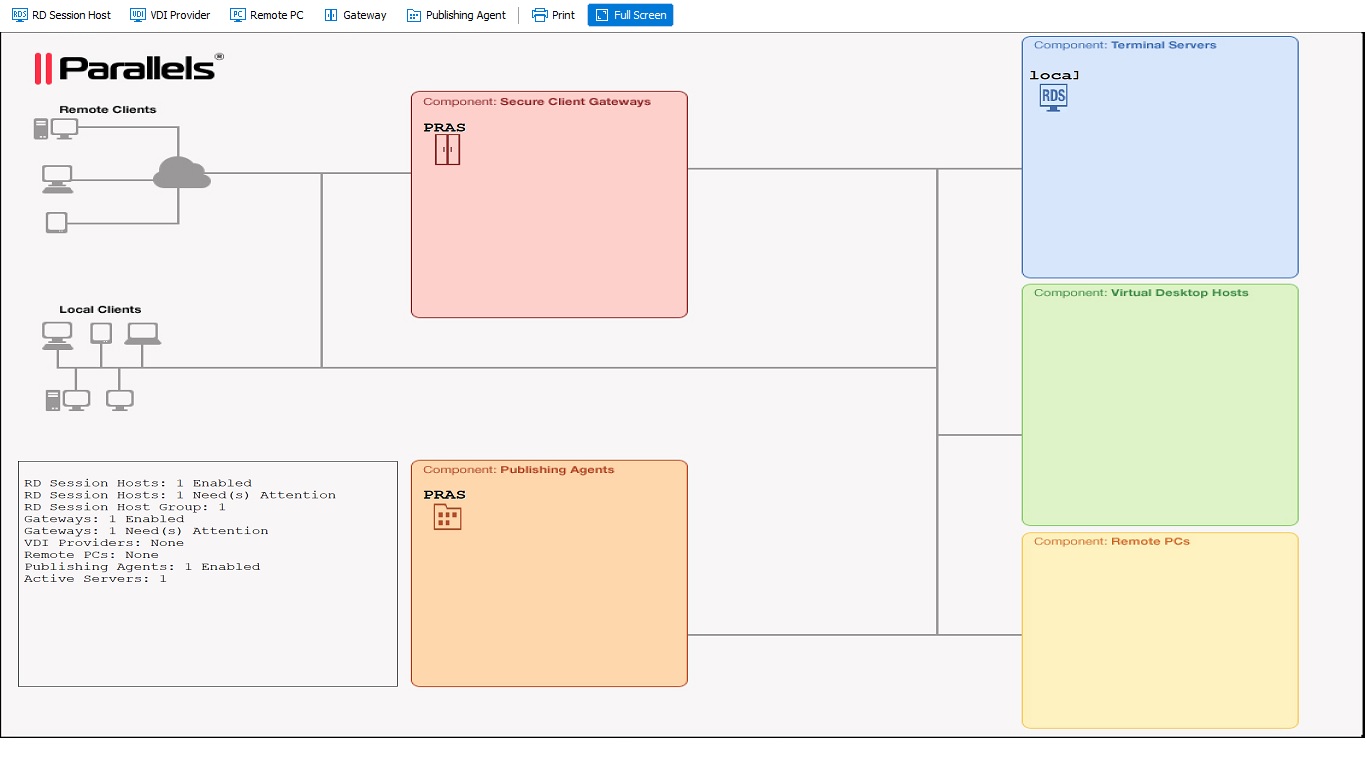Screen dimensions: 1366x768
Task: Open the Remote PCs component panel
Action: click(x=1159, y=629)
